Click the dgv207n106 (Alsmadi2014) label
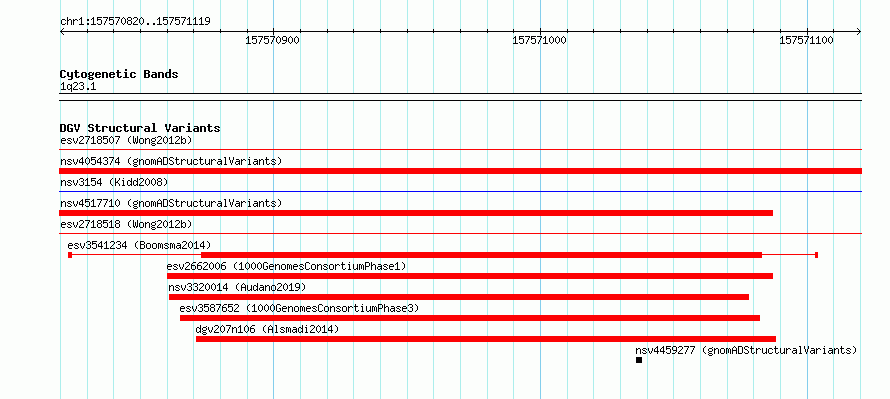 pos(267,329)
